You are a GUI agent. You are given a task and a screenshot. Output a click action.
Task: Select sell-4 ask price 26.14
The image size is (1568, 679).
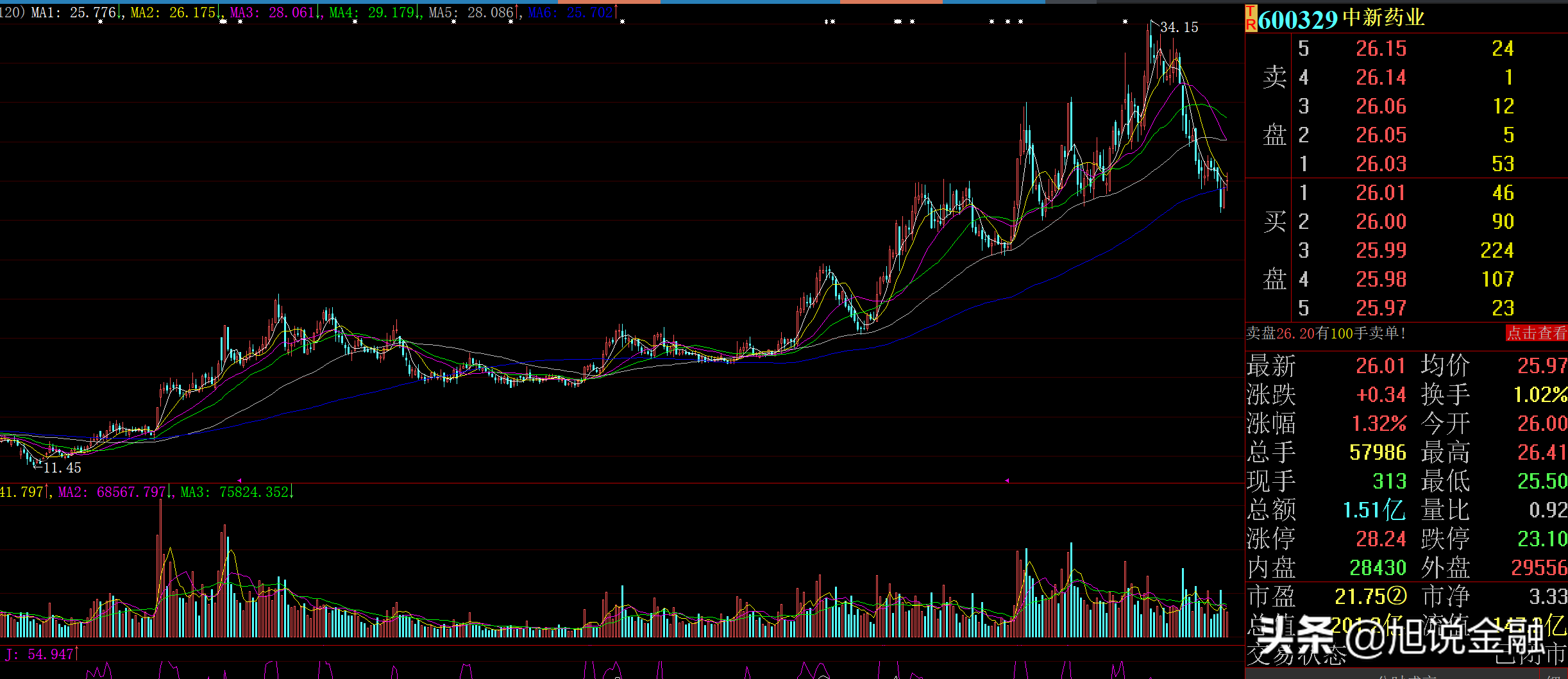pyautogui.click(x=1381, y=78)
